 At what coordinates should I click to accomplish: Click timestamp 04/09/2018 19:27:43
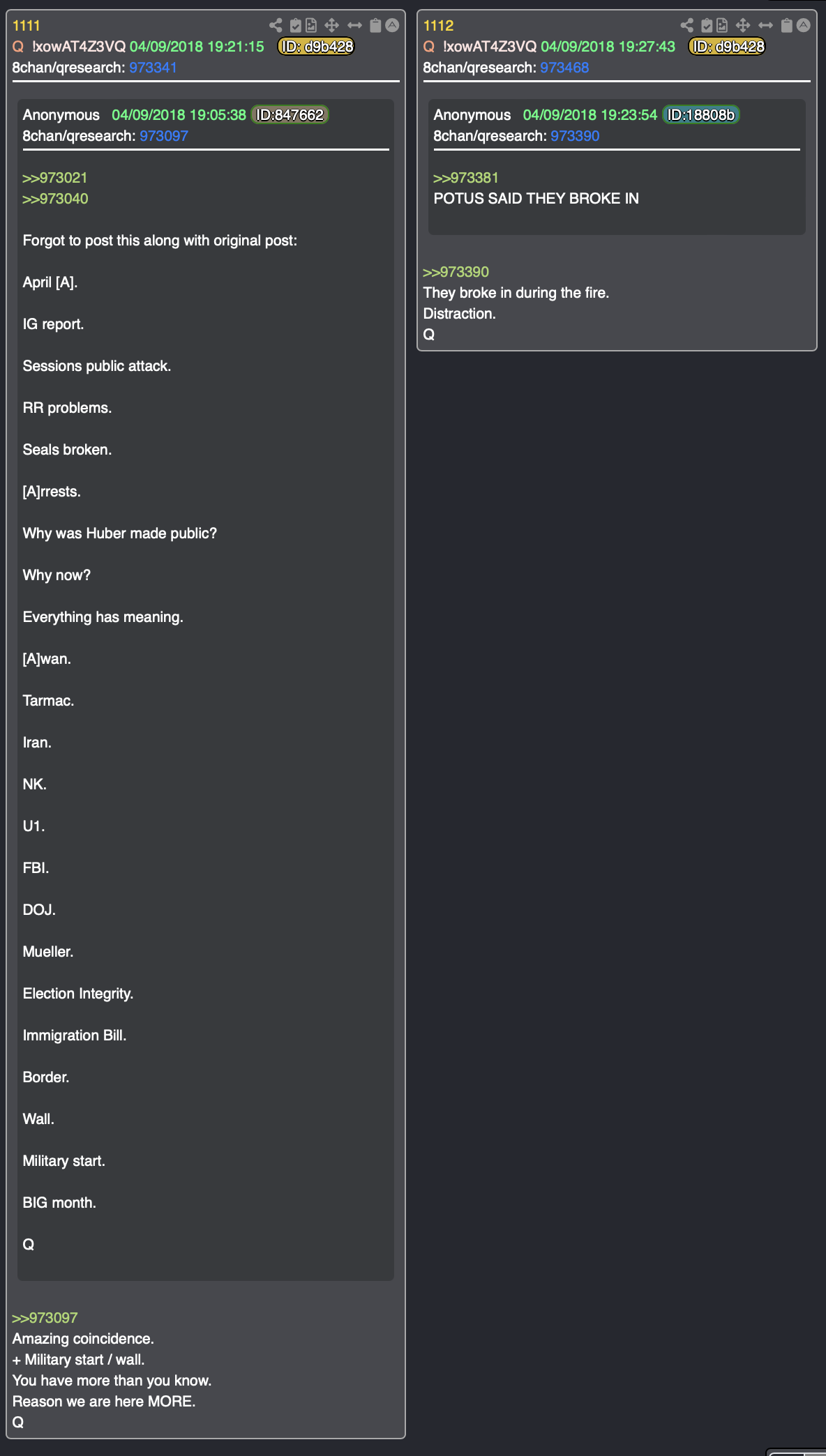[x=608, y=47]
